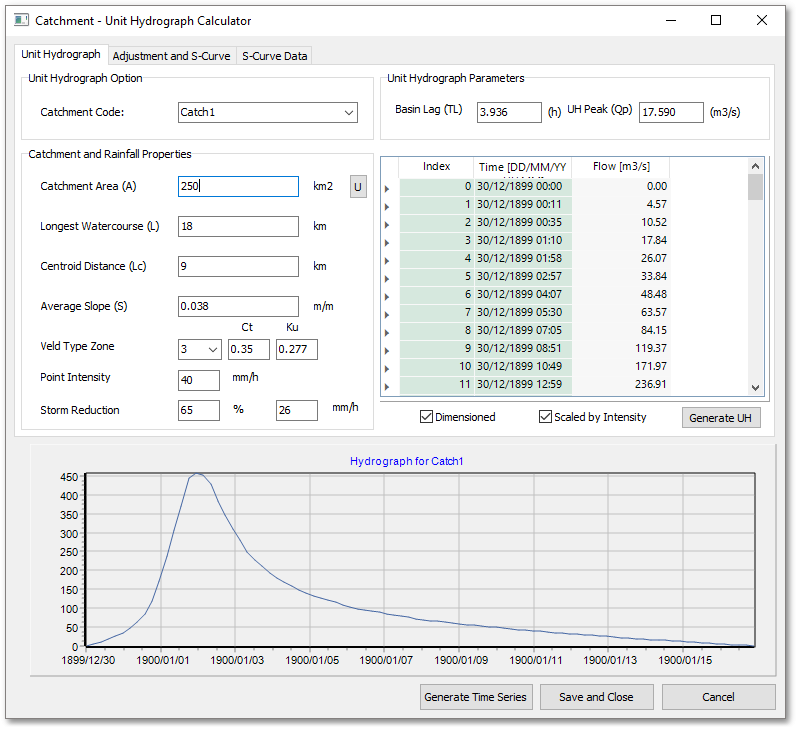The width and height of the screenshot is (797, 730).
Task: Select row arrow for index 8
Action: tap(387, 332)
